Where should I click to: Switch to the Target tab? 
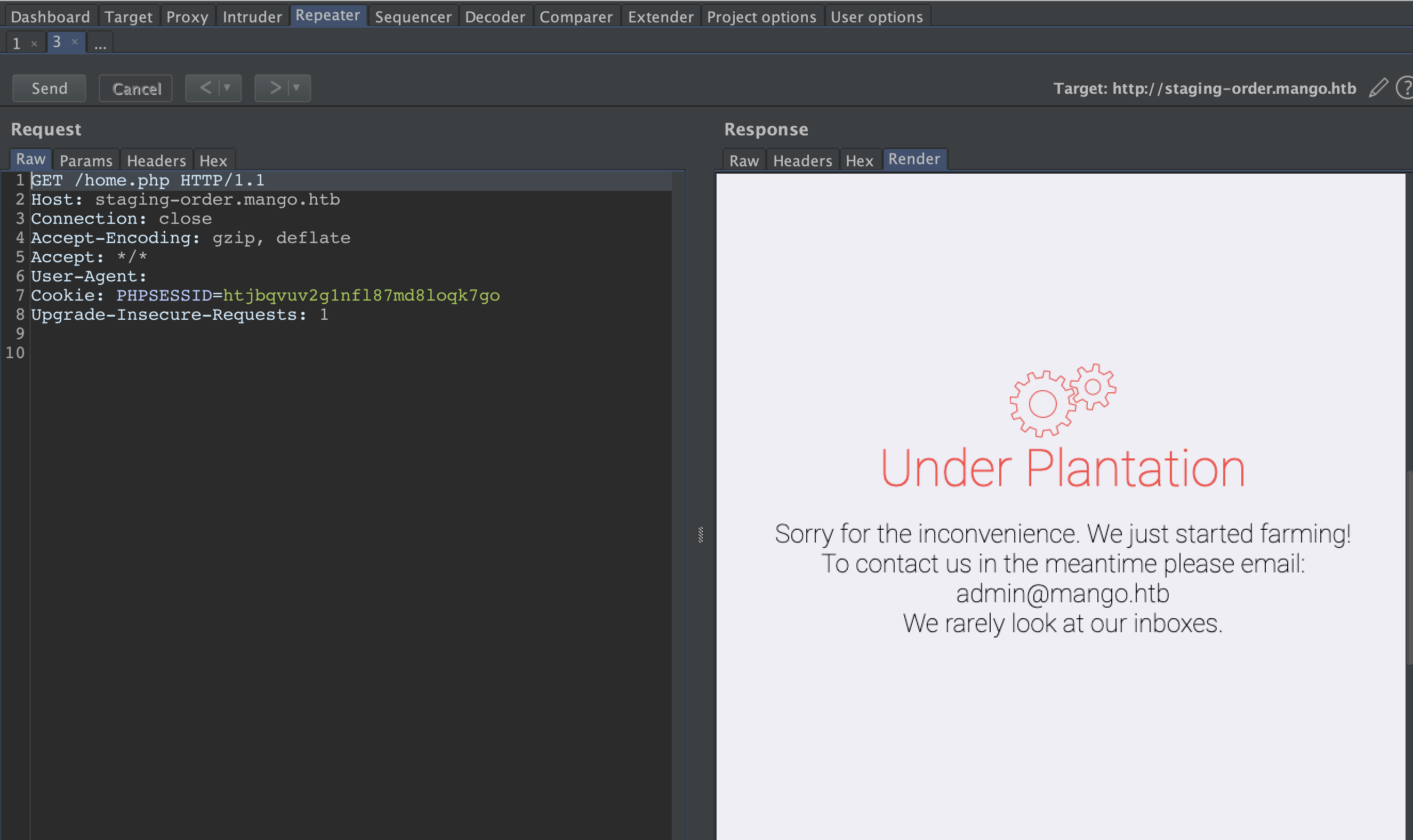click(x=129, y=17)
